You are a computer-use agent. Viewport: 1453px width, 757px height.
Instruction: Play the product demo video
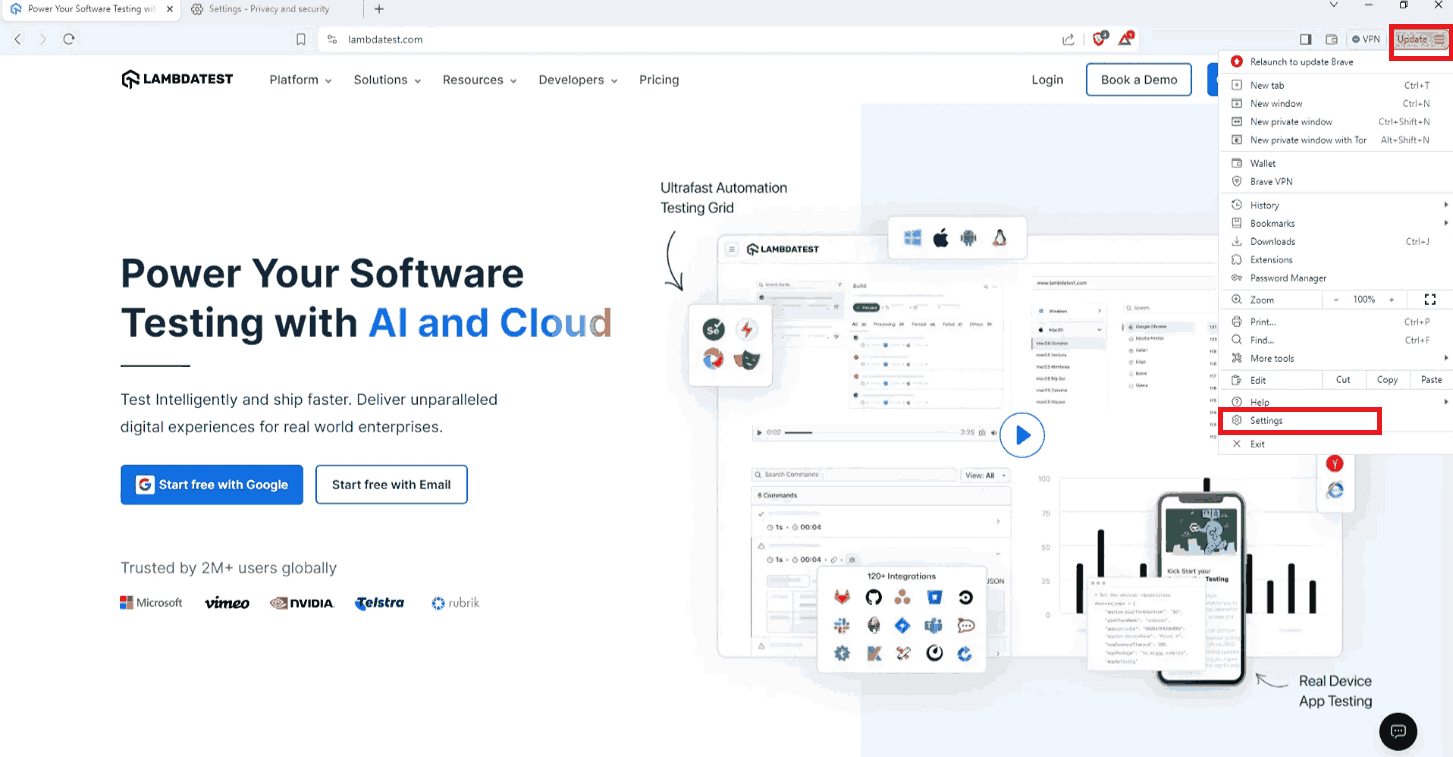(1022, 435)
